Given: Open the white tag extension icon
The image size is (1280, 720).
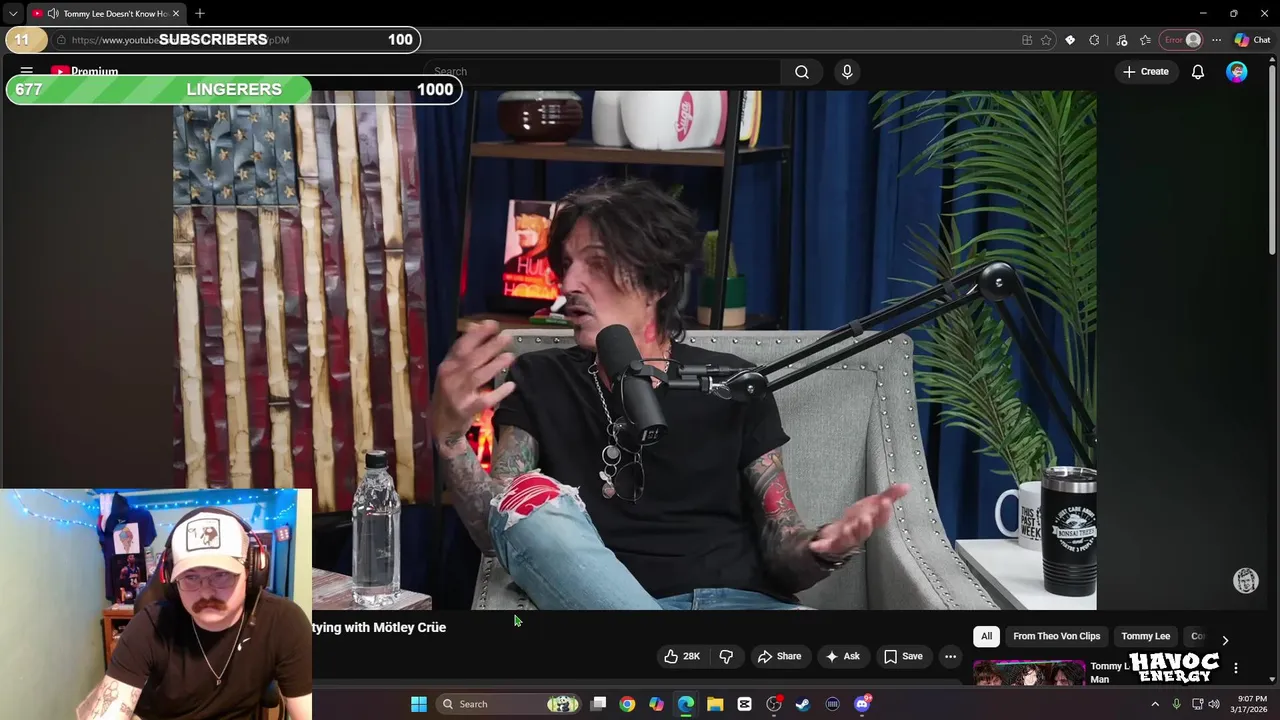Looking at the screenshot, I should pos(1070,40).
